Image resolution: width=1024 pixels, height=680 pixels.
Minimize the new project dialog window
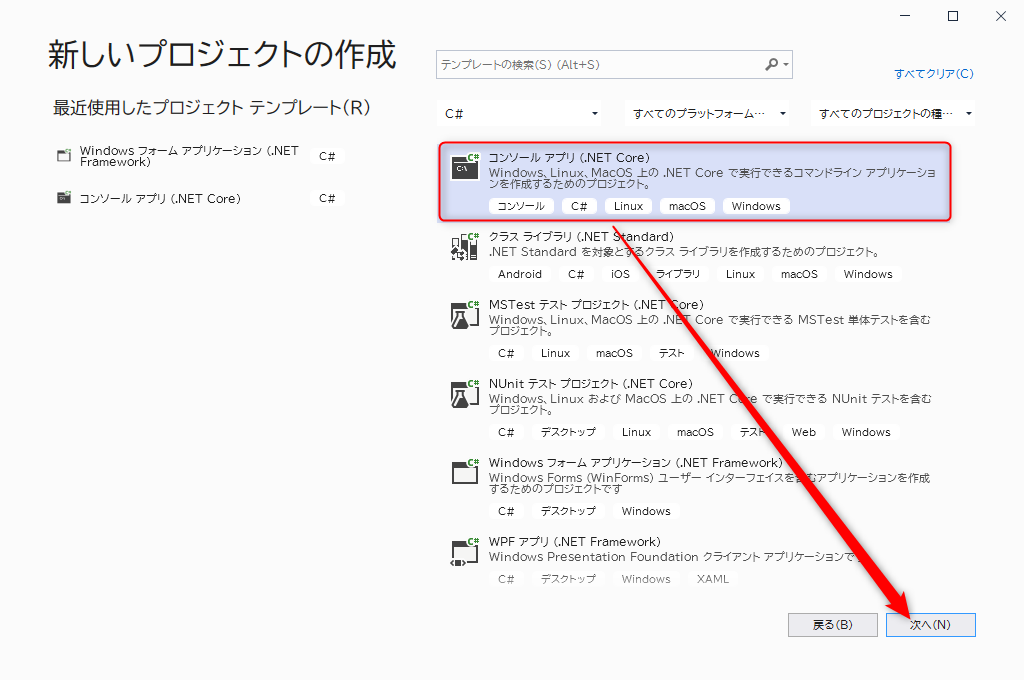click(x=905, y=16)
